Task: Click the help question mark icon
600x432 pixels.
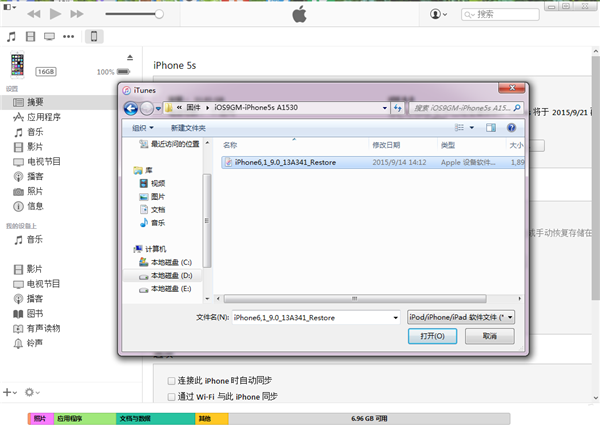Action: point(511,128)
